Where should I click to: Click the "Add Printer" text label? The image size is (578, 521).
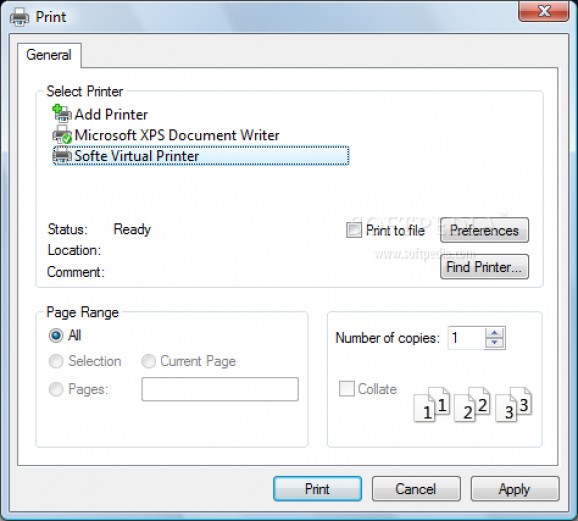tap(111, 114)
